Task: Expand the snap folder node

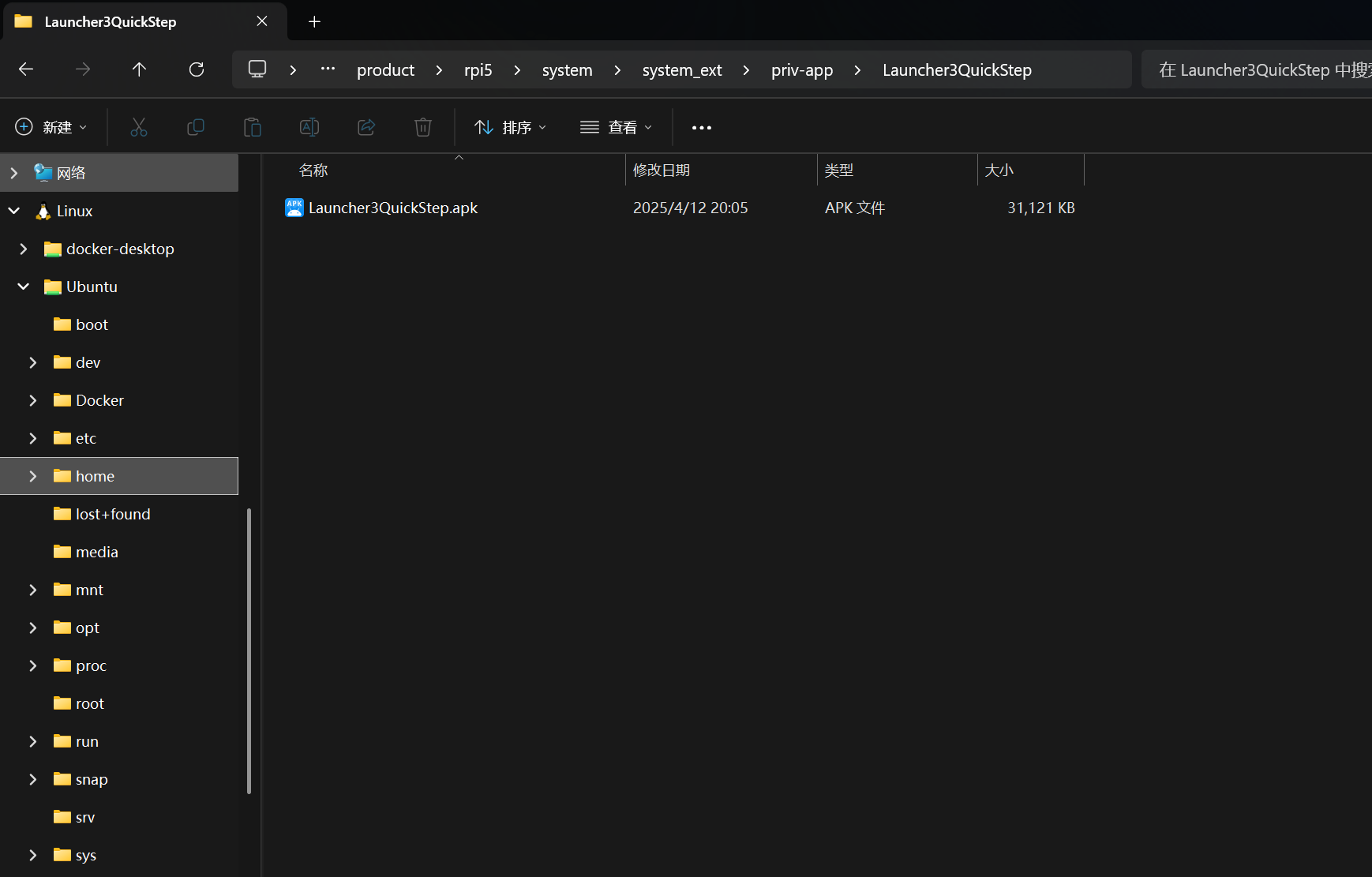Action: (33, 779)
